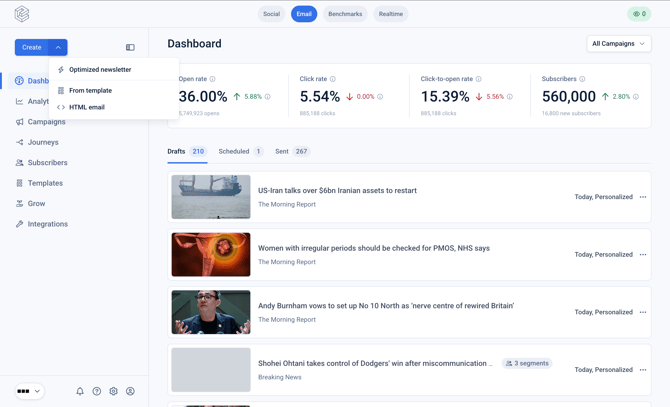Open the Andy Burnham draft thumbnail
Image resolution: width=670 pixels, height=407 pixels.
pyautogui.click(x=211, y=312)
